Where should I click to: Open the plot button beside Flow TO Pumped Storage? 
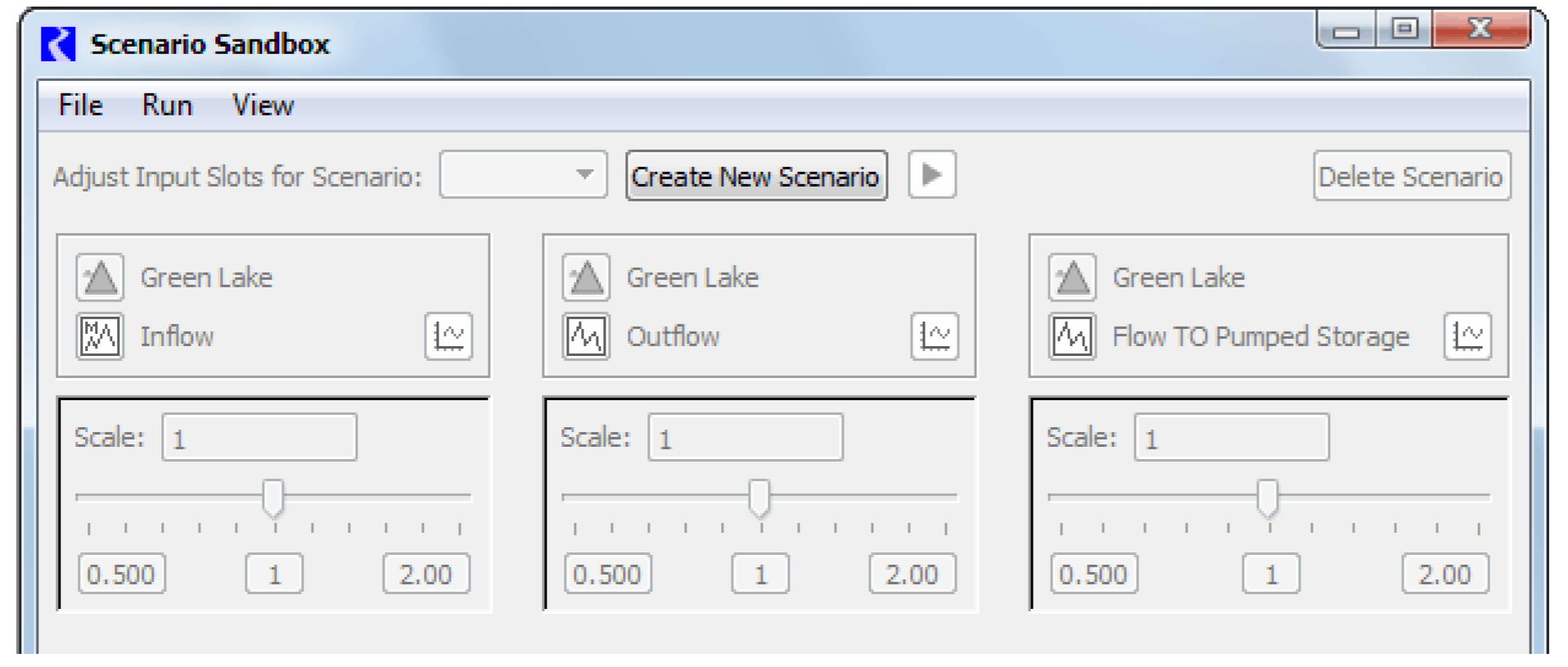1467,336
